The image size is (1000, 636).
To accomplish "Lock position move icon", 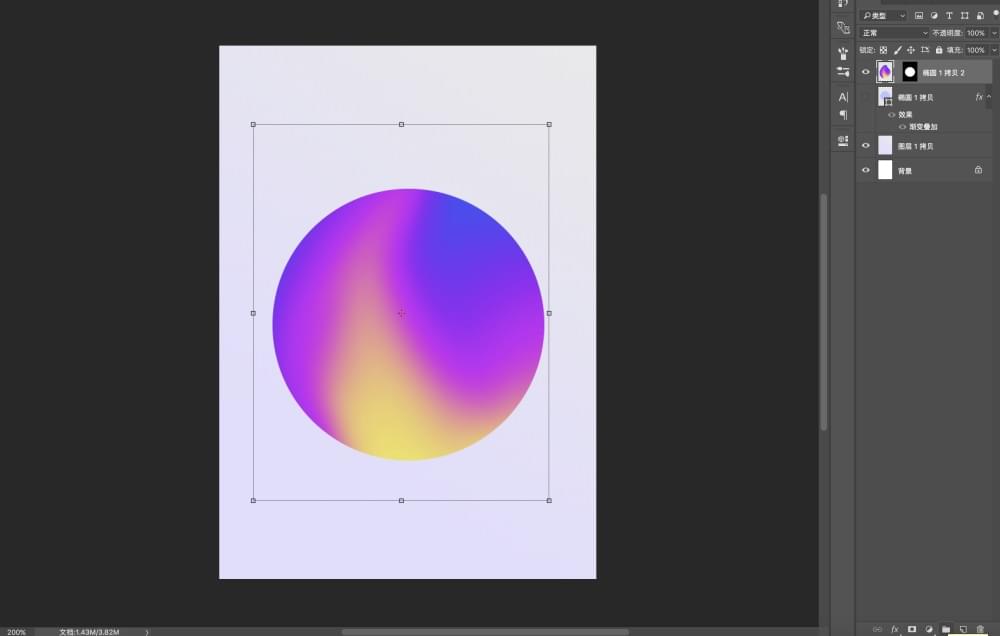I will [911, 50].
